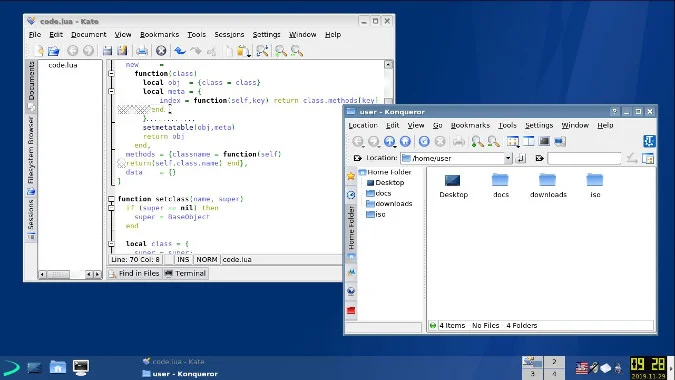675x380 pixels.
Task: Click the Zoom In icon in Kate
Action: pyautogui.click(x=281, y=51)
